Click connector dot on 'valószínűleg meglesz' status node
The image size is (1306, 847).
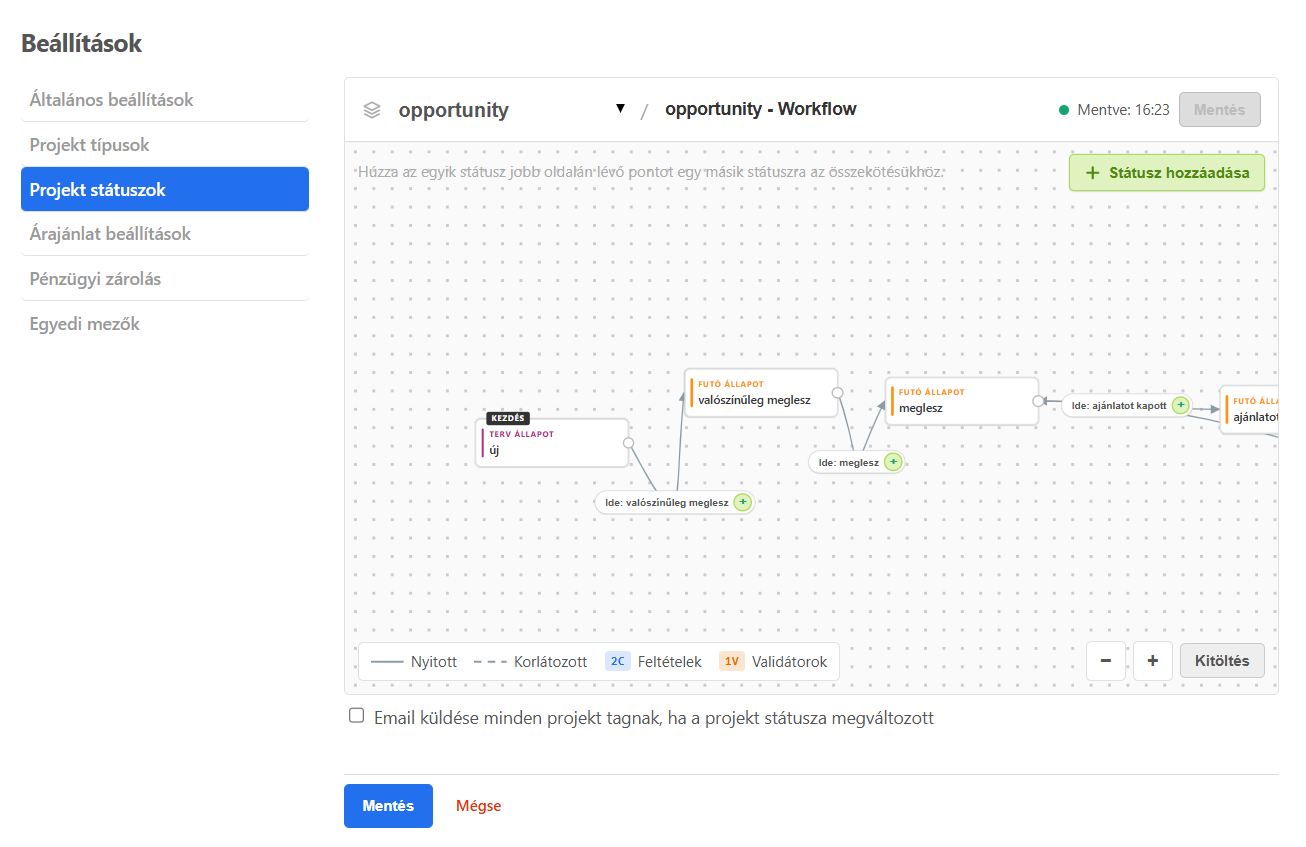coord(838,393)
